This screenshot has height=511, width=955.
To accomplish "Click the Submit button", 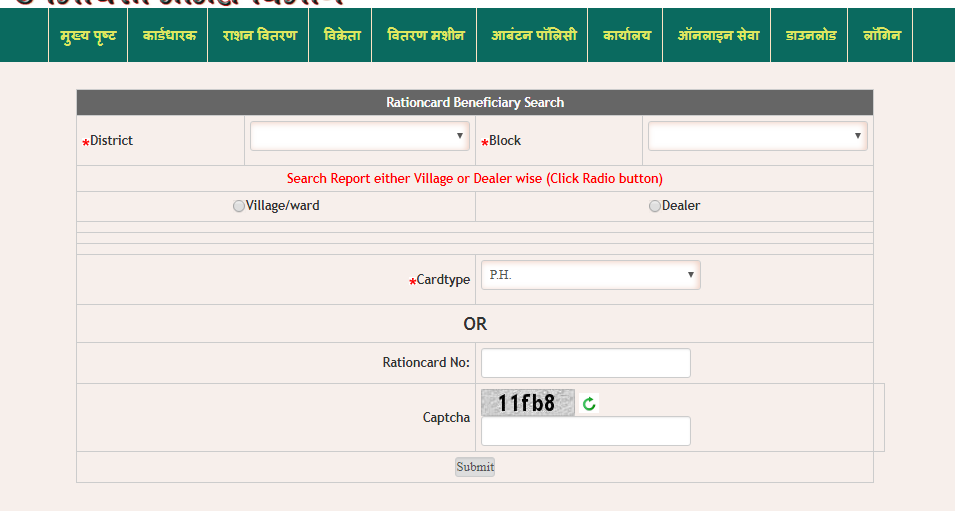I will 475,467.
